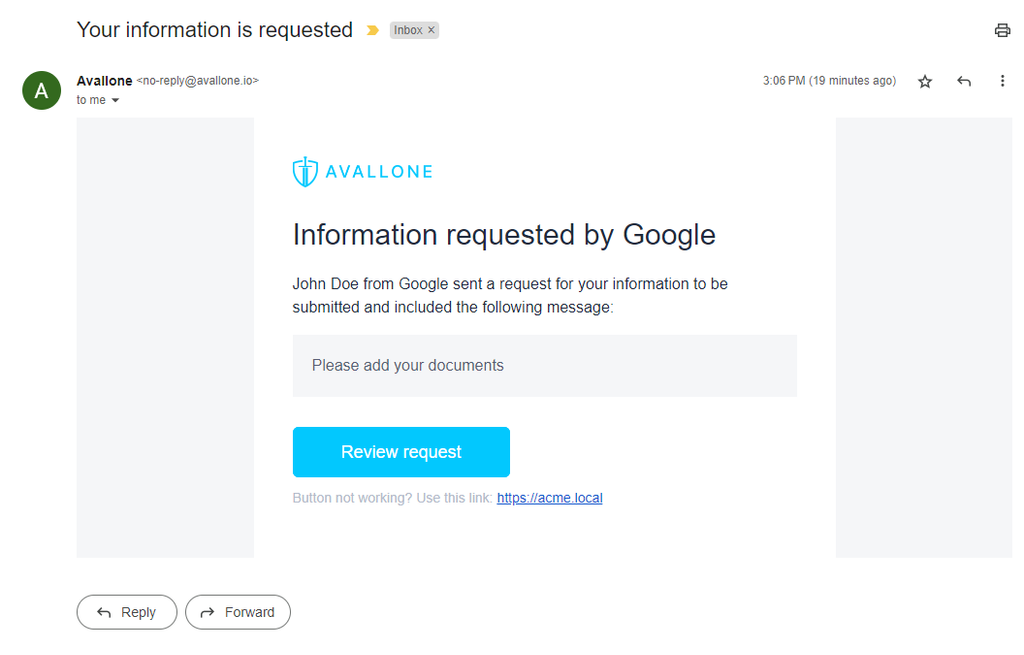Click the Inbox label tag
Viewport: 1024px width, 655px height.
(x=408, y=30)
